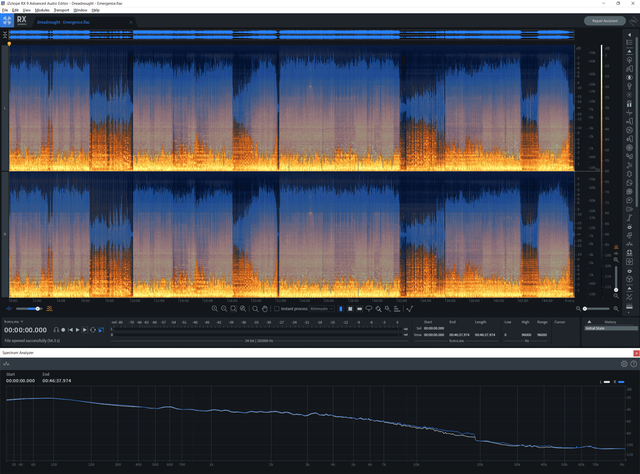Click horizontal zoom in magnifier at bottom right

pyautogui.click(x=616, y=309)
